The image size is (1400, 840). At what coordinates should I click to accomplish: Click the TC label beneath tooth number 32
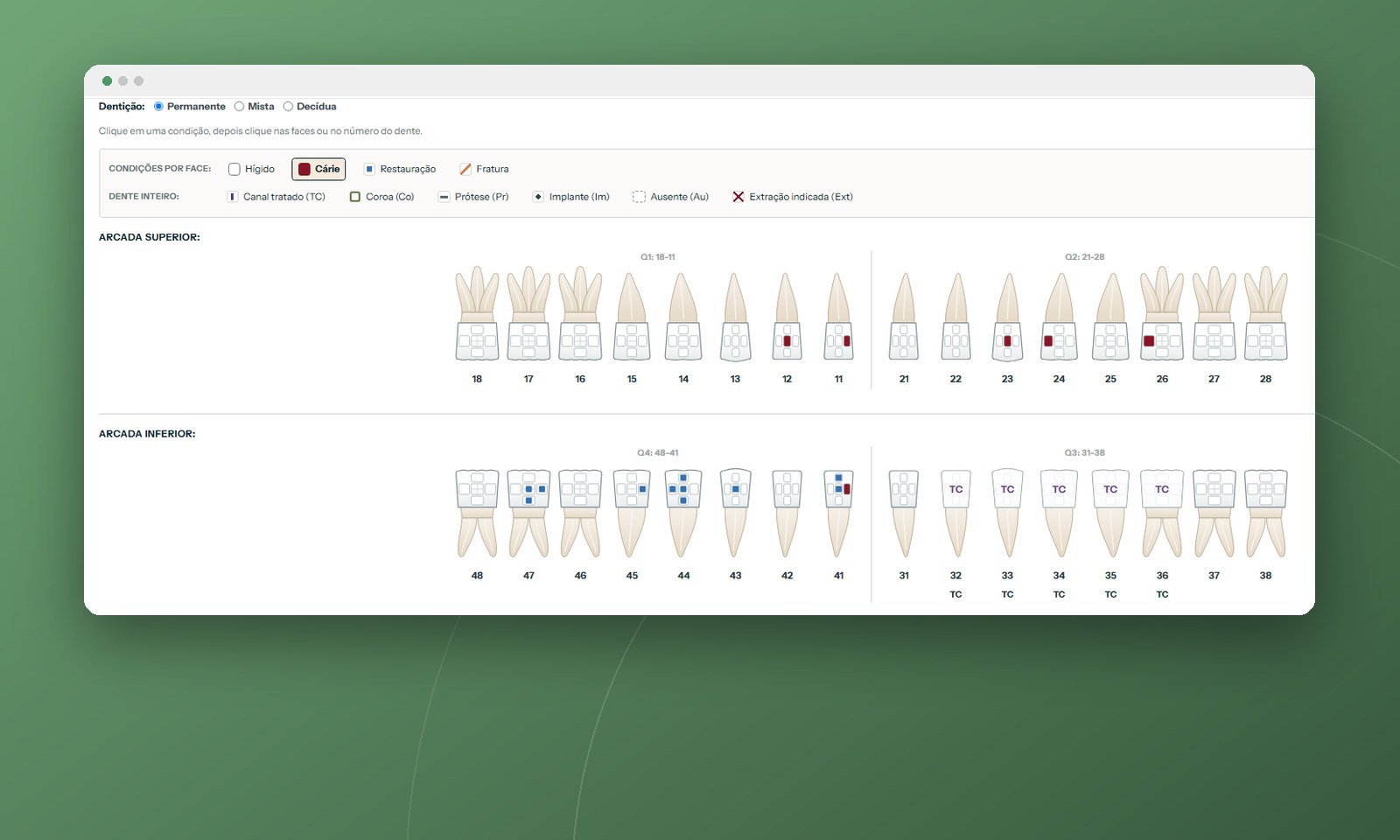pos(955,594)
